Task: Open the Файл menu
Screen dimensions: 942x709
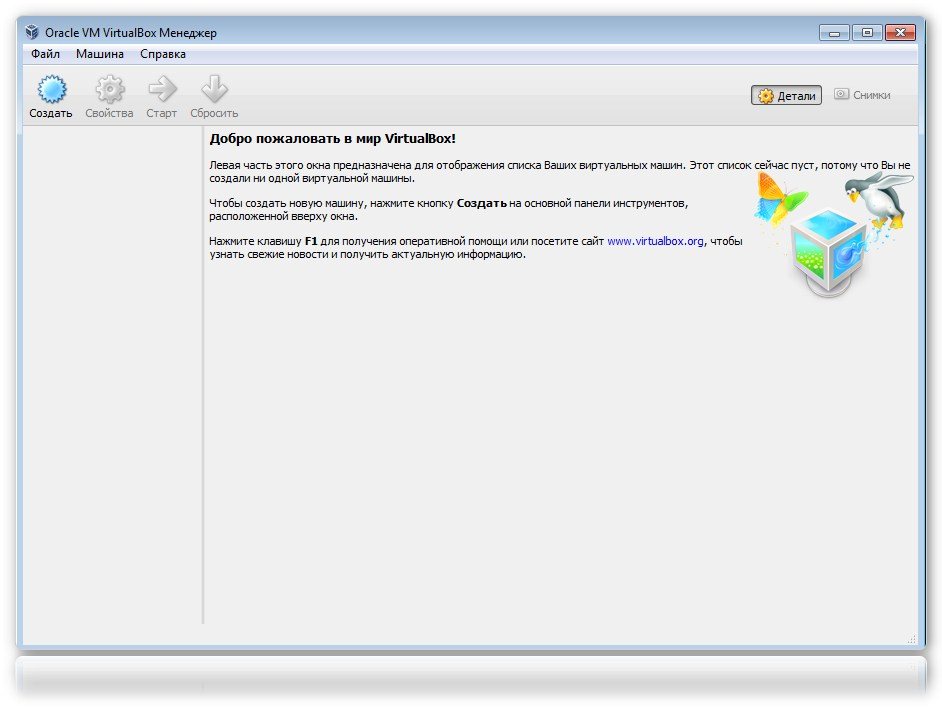Action: pos(45,54)
